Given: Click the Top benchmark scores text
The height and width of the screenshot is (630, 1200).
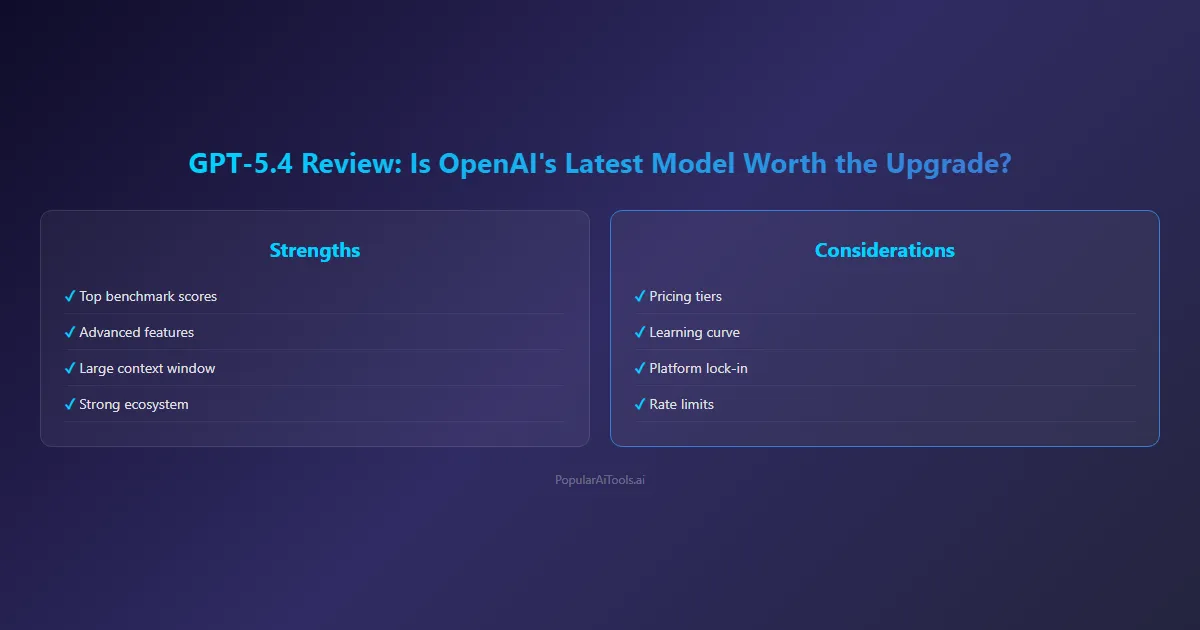Looking at the screenshot, I should (x=148, y=296).
